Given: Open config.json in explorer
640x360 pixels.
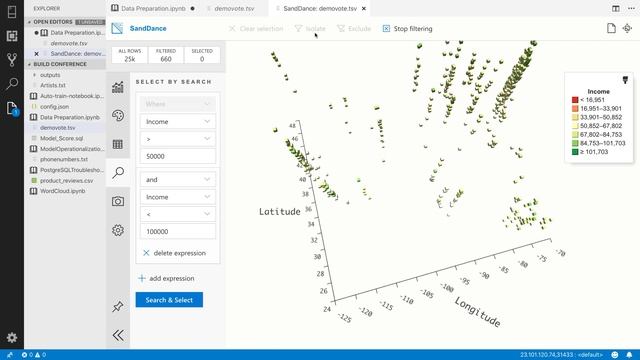Looking at the screenshot, I should pyautogui.click(x=54, y=107).
